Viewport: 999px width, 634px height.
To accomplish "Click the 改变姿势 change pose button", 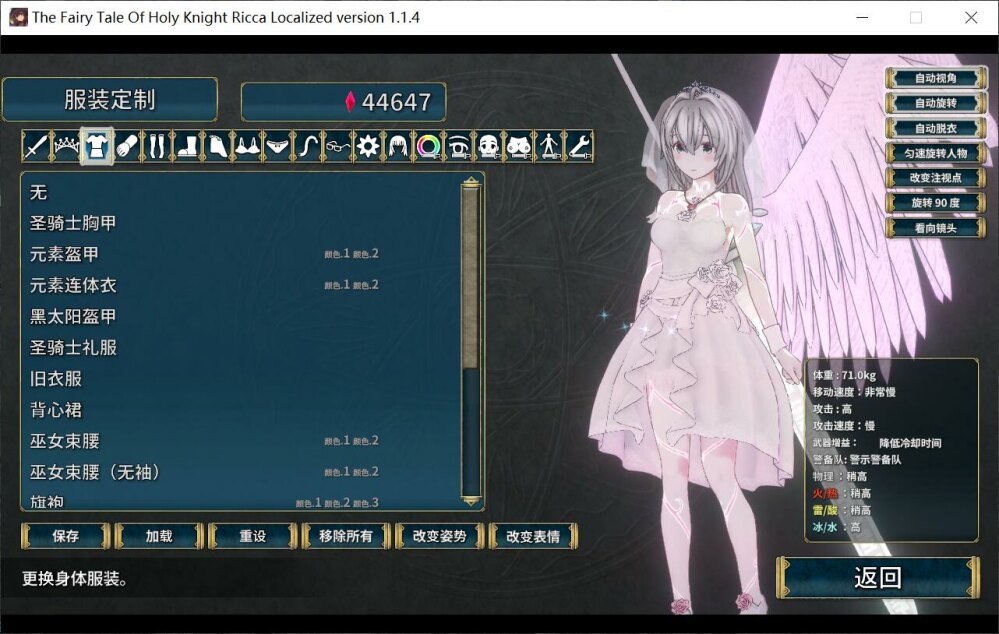I will point(440,536).
